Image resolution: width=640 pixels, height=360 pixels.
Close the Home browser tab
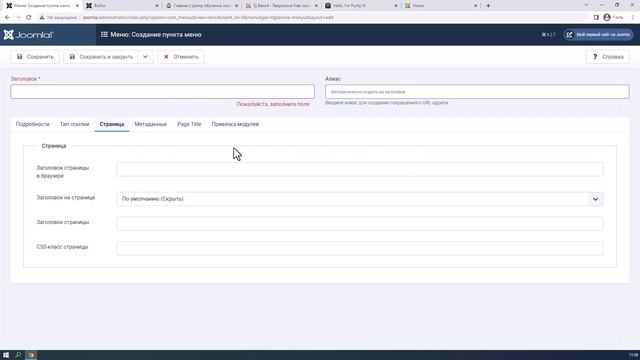tap(476, 6)
